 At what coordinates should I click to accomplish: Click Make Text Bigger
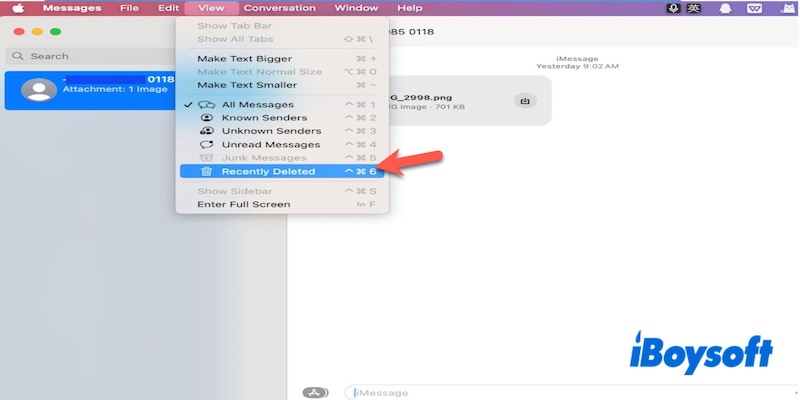[x=244, y=59]
